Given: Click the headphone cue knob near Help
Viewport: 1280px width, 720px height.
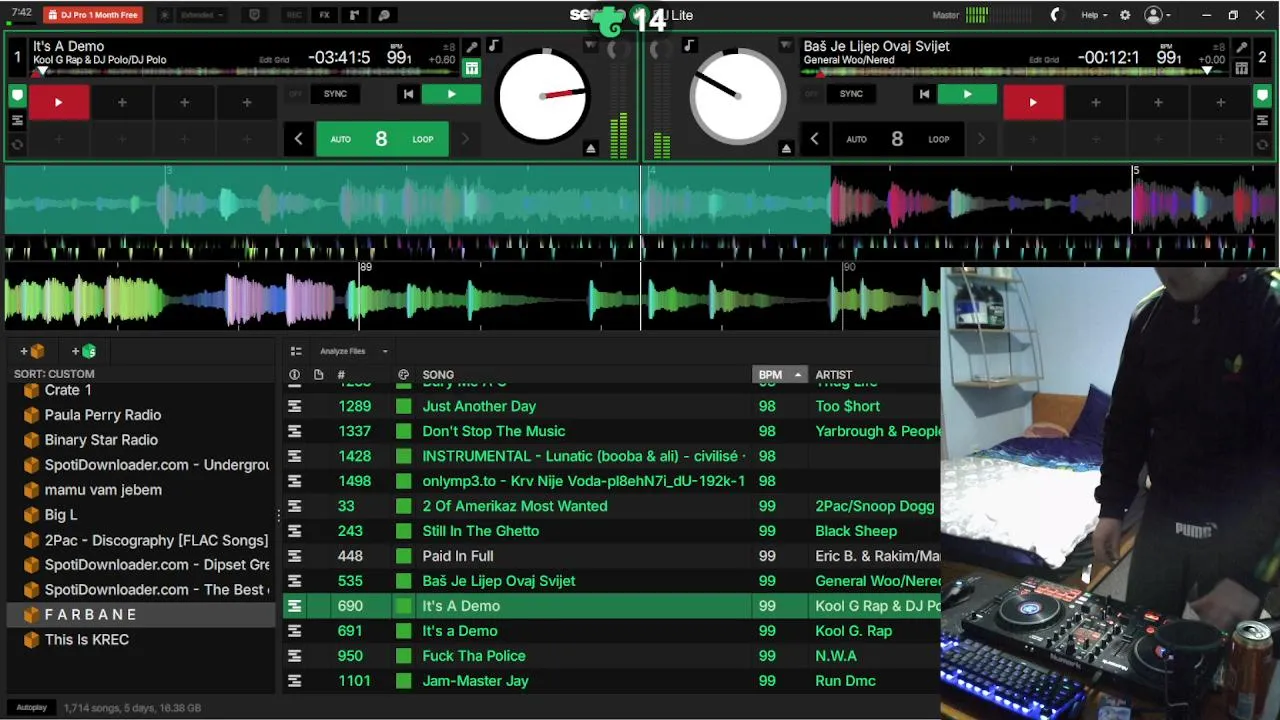Looking at the screenshot, I should coord(1056,15).
